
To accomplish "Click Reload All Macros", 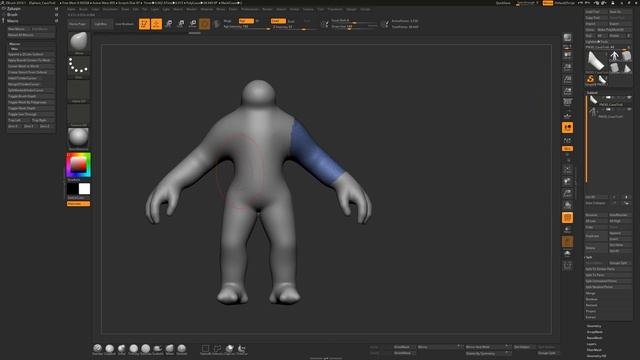I will point(31,35).
